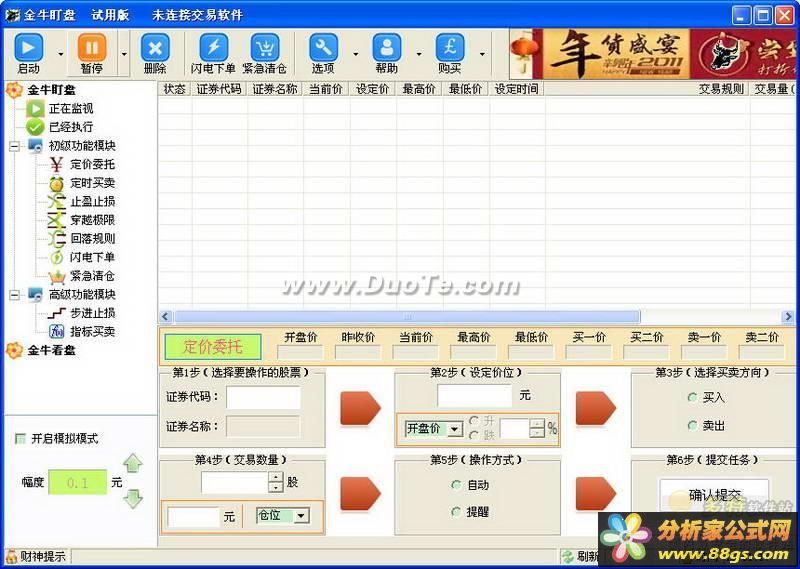Open the dropdown arrow next to 选项
The image size is (800, 569).
[x=356, y=54]
